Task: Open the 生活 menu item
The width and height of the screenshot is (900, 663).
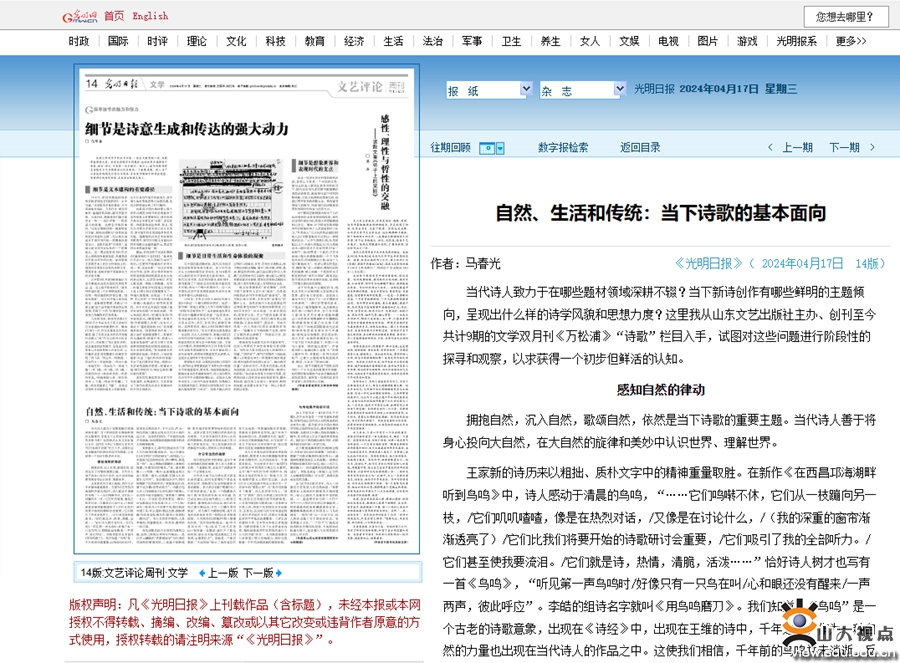Action: tap(393, 41)
